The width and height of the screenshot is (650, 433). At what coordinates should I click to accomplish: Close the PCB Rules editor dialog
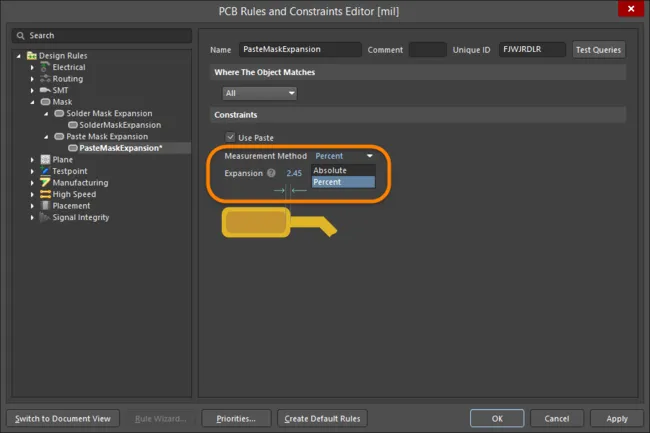click(x=631, y=9)
